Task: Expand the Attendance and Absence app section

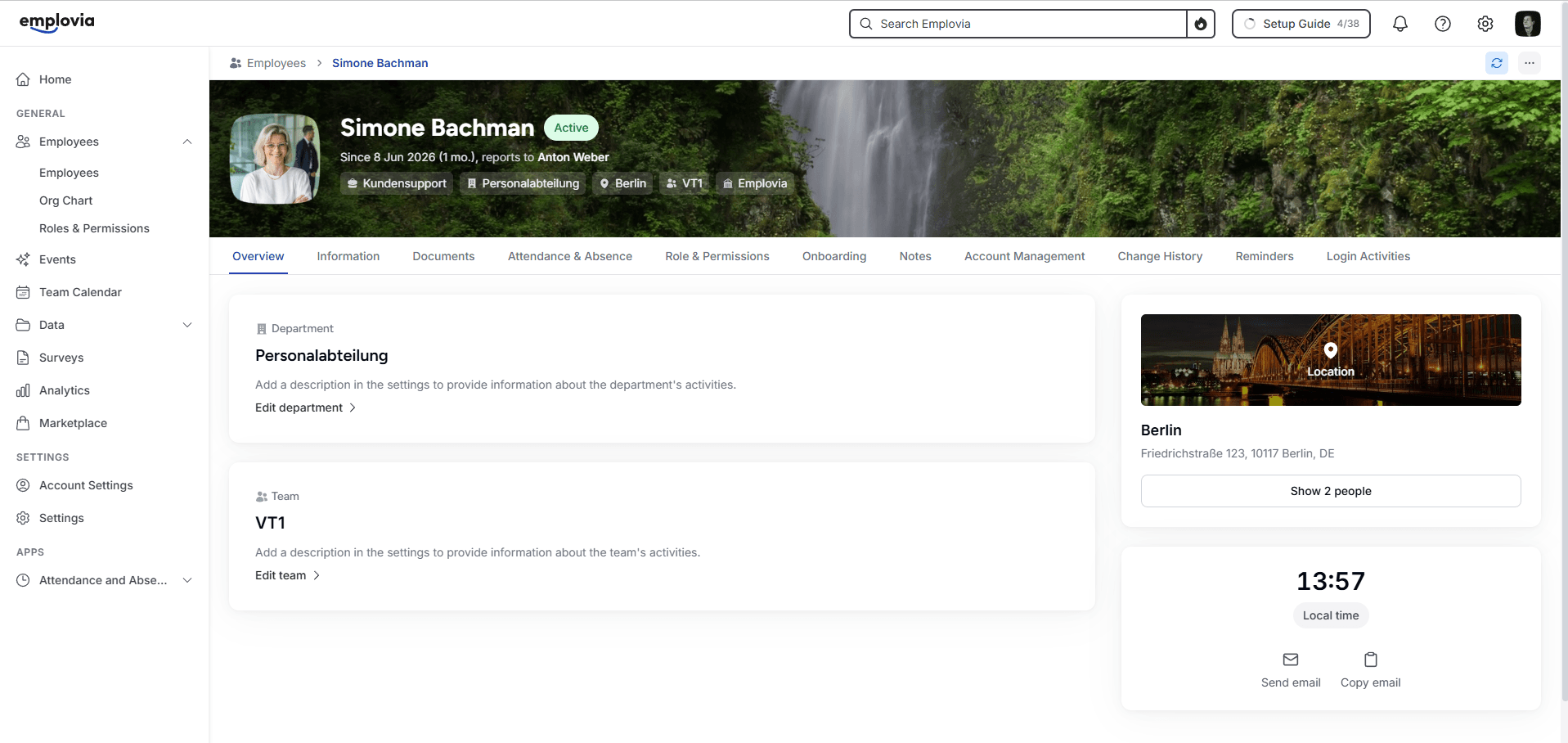Action: pyautogui.click(x=187, y=580)
